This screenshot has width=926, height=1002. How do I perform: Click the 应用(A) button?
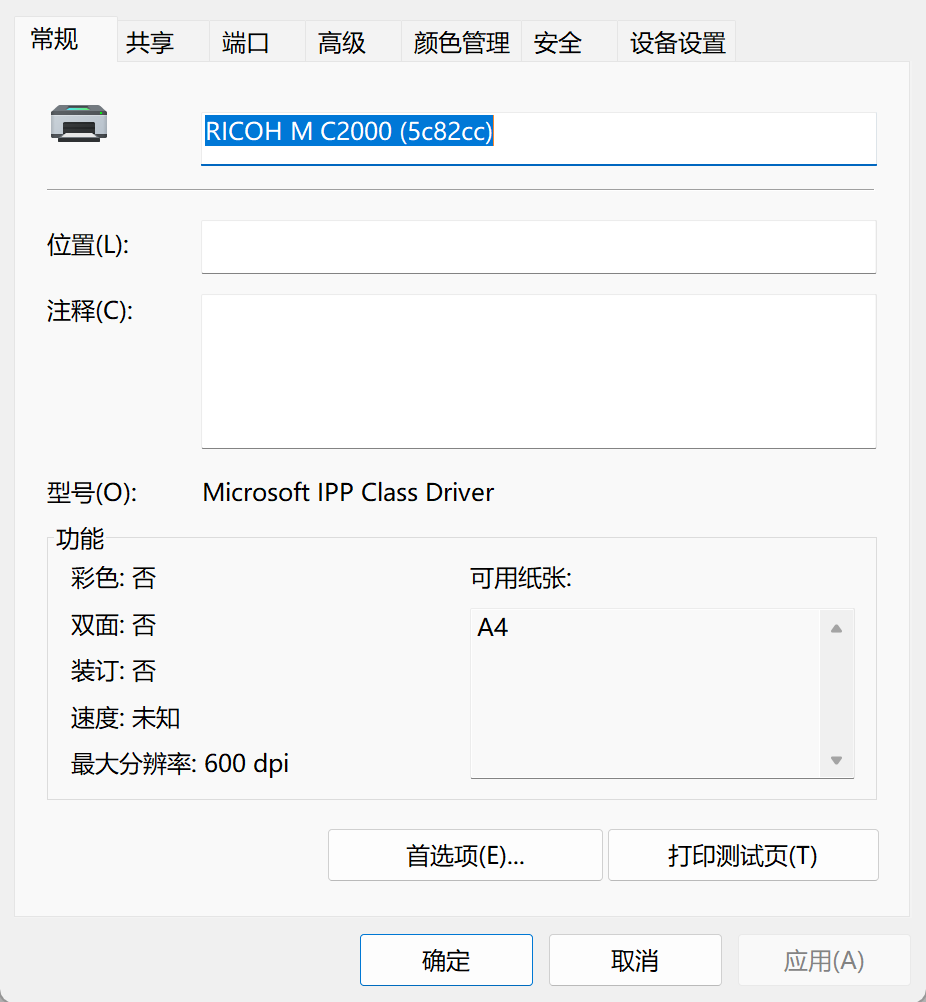coord(824,960)
